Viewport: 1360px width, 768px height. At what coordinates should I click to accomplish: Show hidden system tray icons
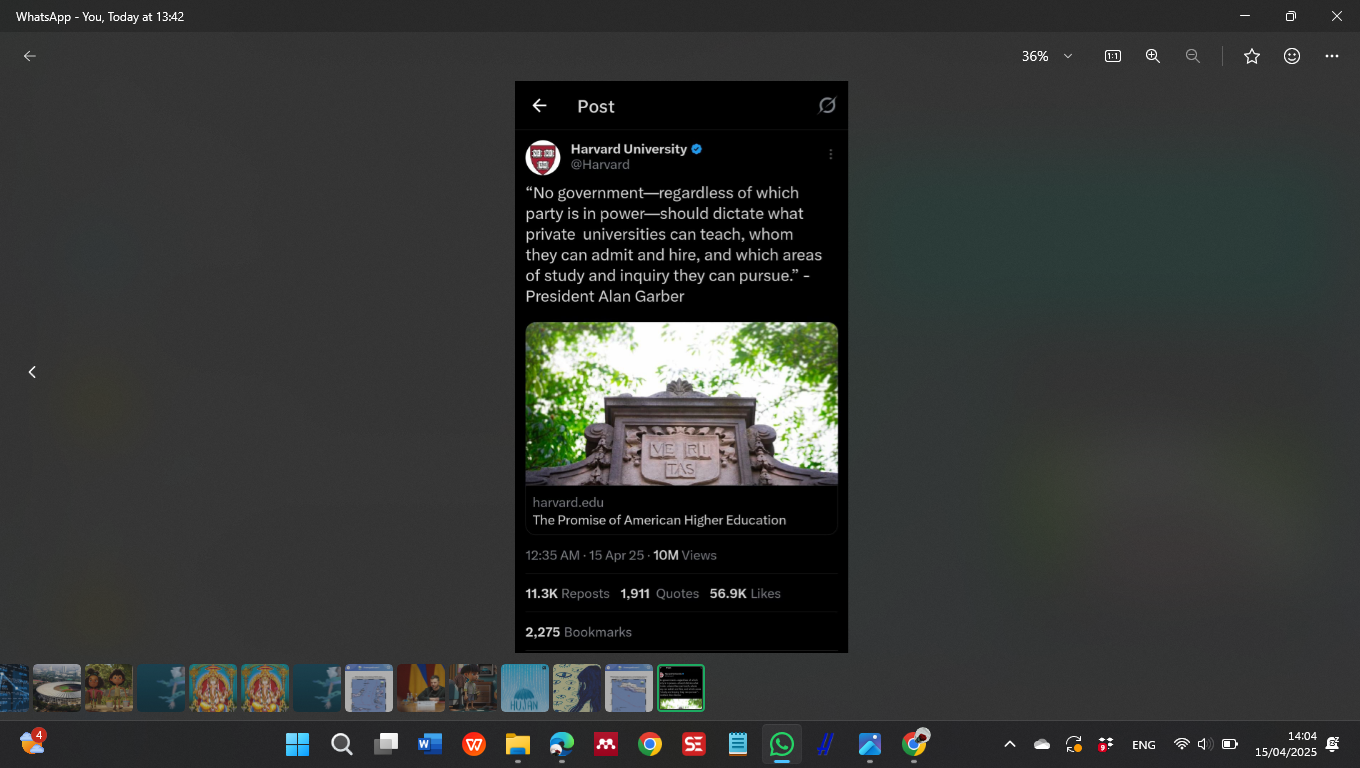tap(1010, 744)
